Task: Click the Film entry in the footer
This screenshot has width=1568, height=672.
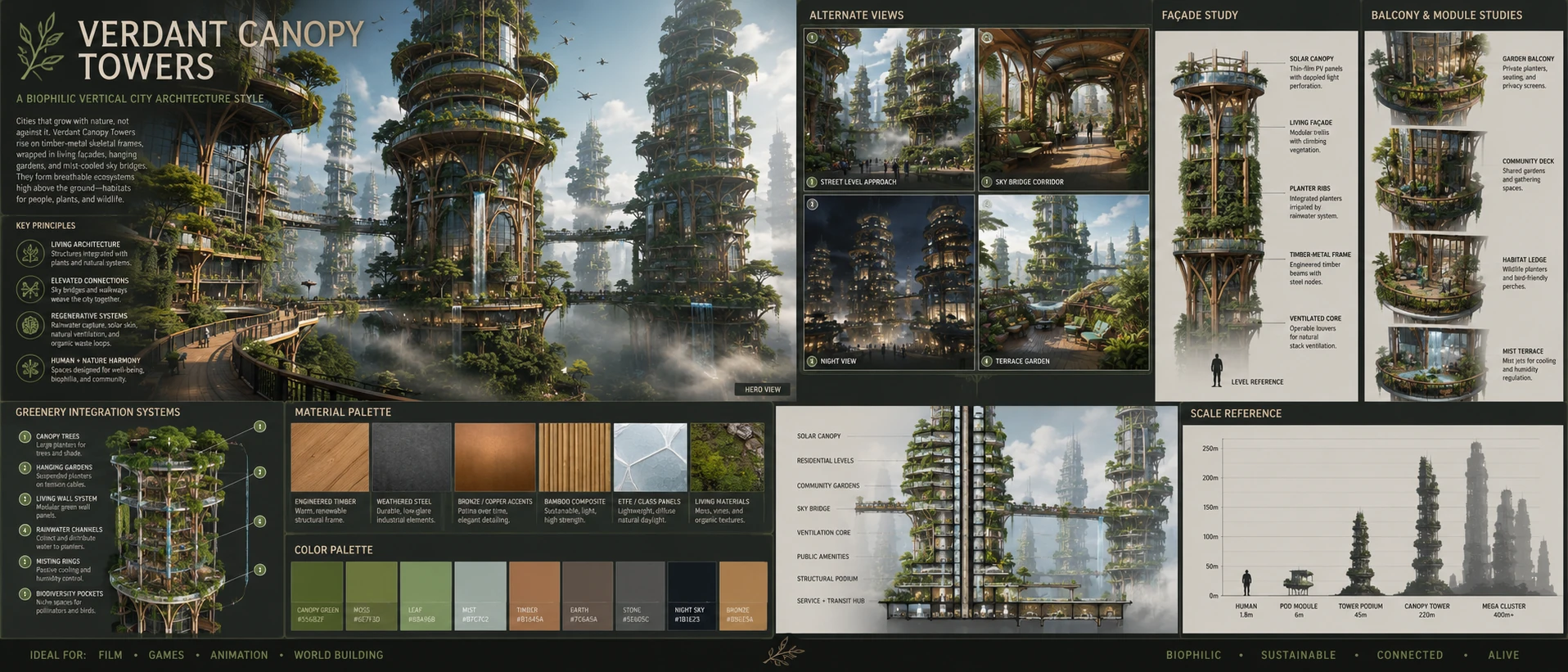Action: pos(110,655)
